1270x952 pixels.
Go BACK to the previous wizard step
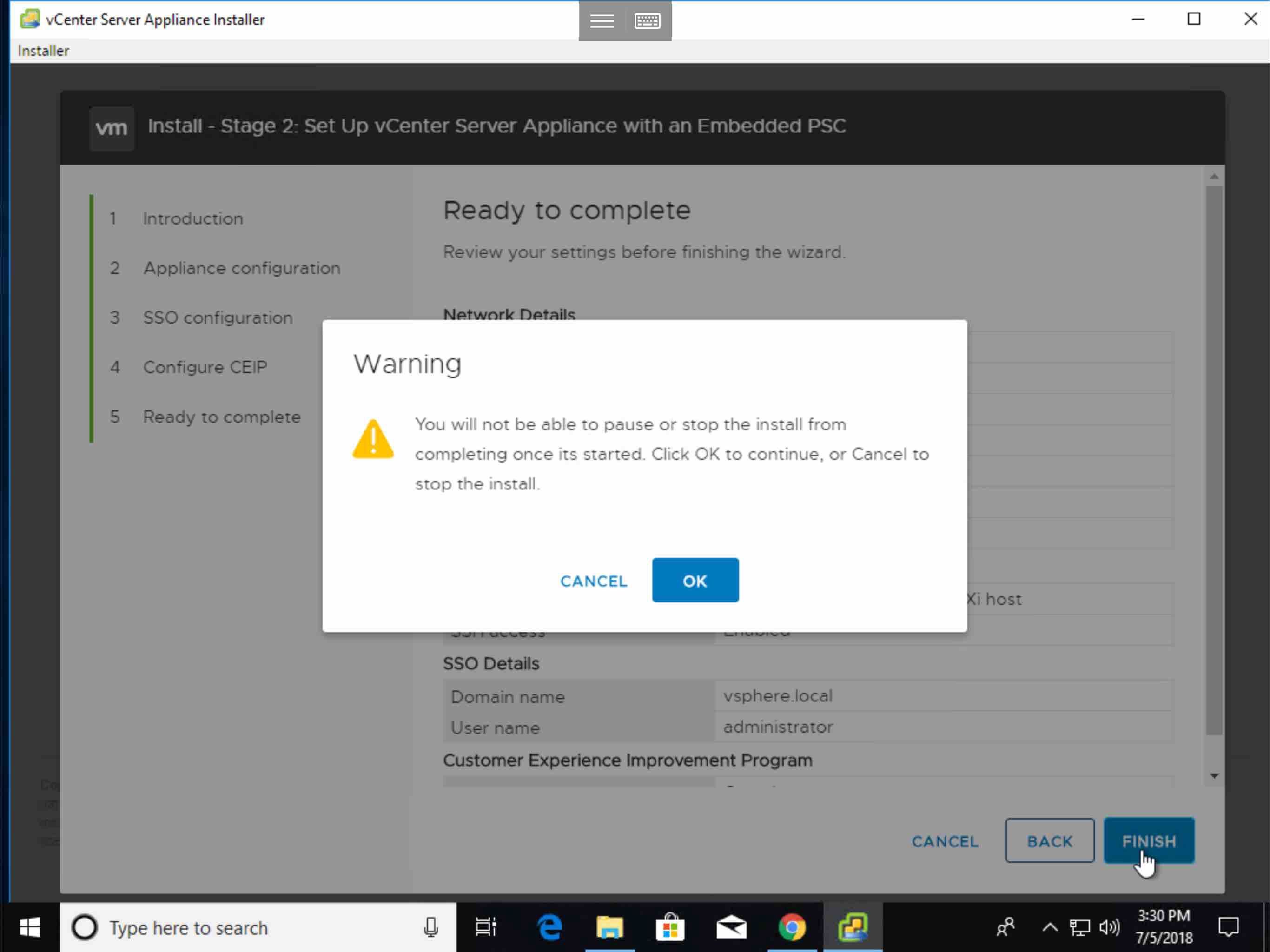[1050, 840]
